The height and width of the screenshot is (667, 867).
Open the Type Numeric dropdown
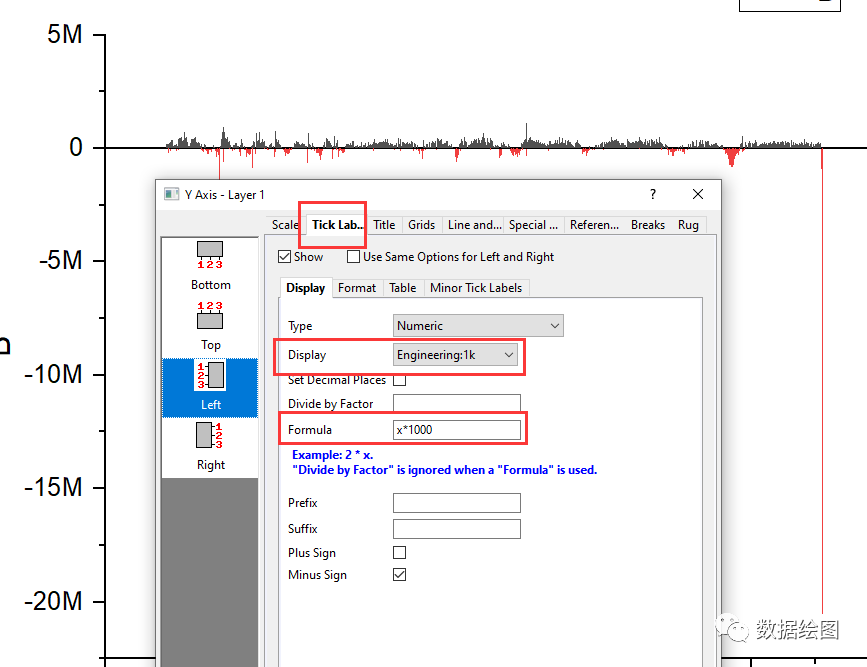478,326
